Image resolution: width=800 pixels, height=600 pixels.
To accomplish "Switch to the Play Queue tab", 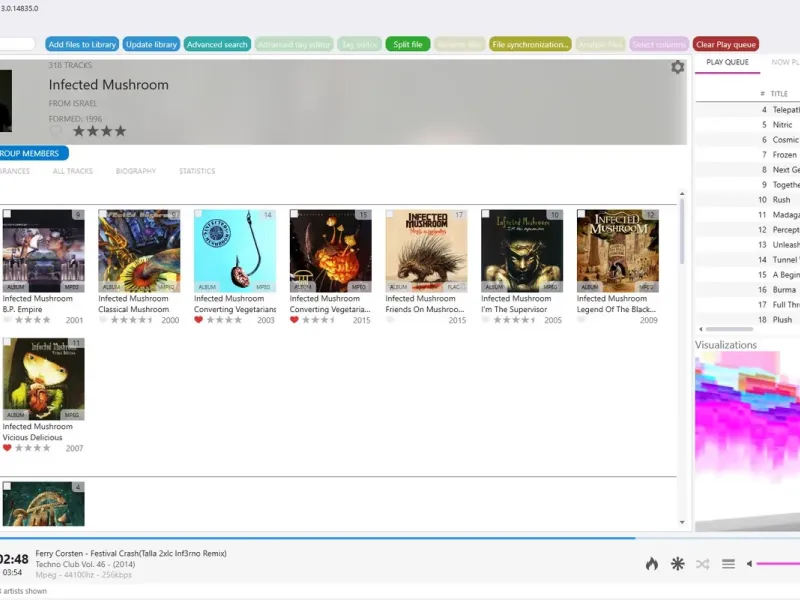I will [727, 62].
